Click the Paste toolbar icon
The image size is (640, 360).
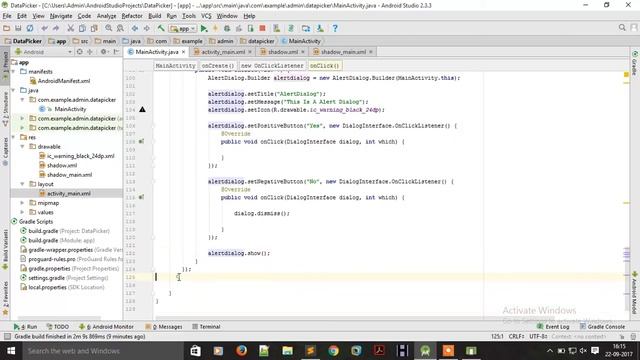pyautogui.click(x=94, y=28)
